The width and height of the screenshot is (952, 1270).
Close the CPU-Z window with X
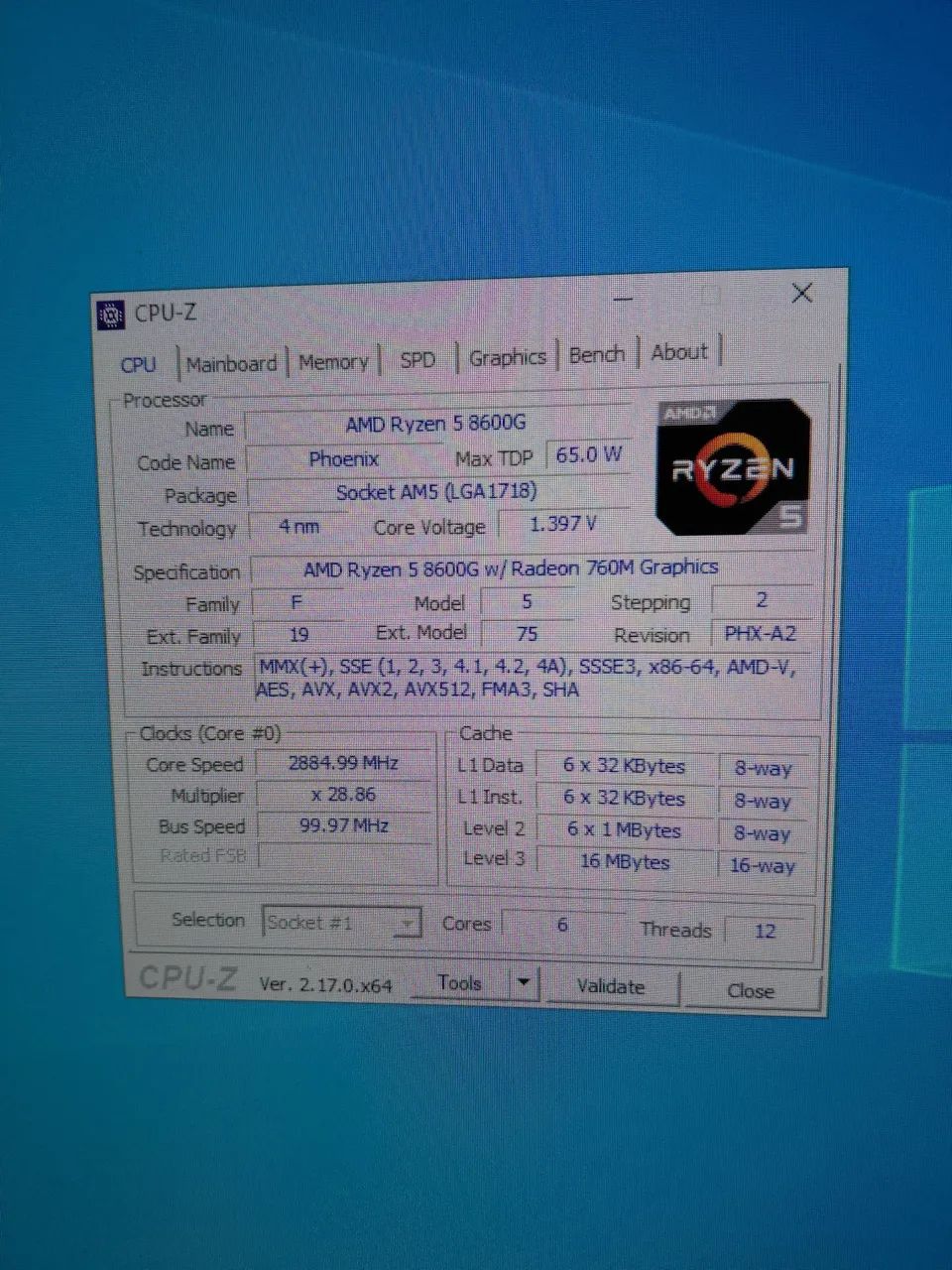(802, 293)
